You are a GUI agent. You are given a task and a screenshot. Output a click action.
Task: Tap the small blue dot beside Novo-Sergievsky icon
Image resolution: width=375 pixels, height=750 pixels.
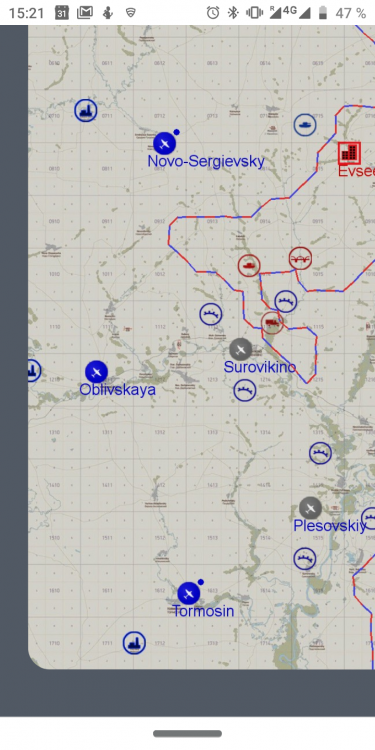point(176,132)
